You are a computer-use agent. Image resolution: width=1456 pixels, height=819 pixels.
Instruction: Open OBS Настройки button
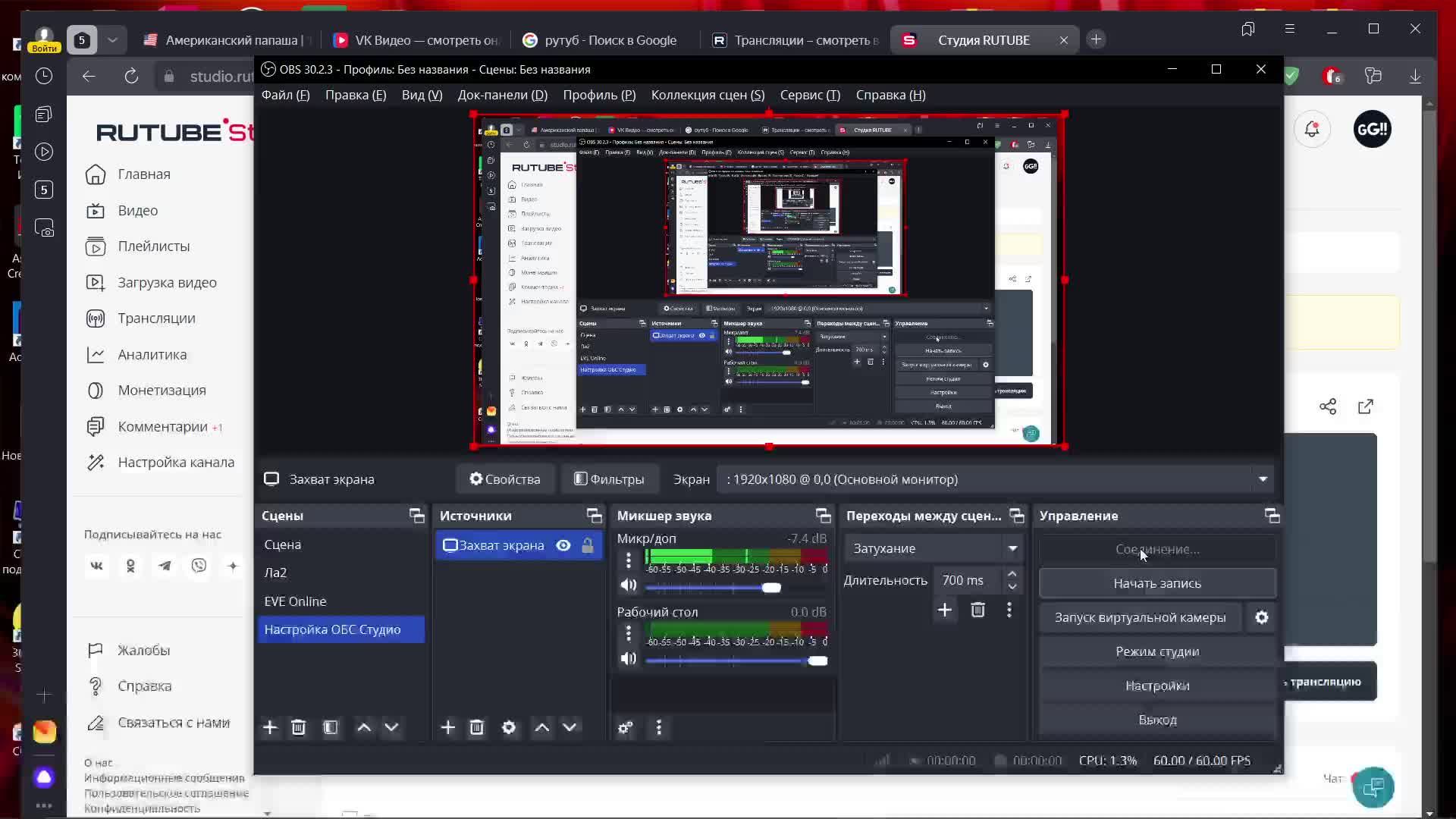[x=1157, y=686]
